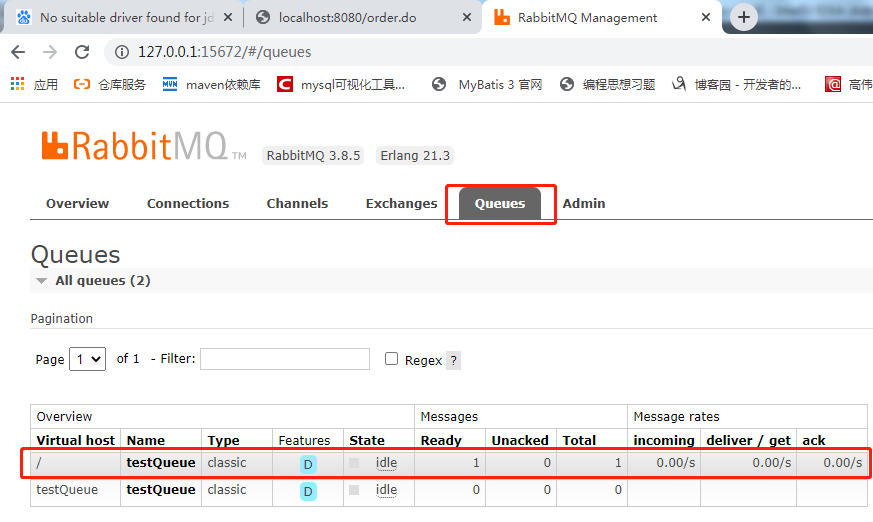Screen dimensions: 873x522
Task: Open the Page number dropdown
Action: (87, 360)
